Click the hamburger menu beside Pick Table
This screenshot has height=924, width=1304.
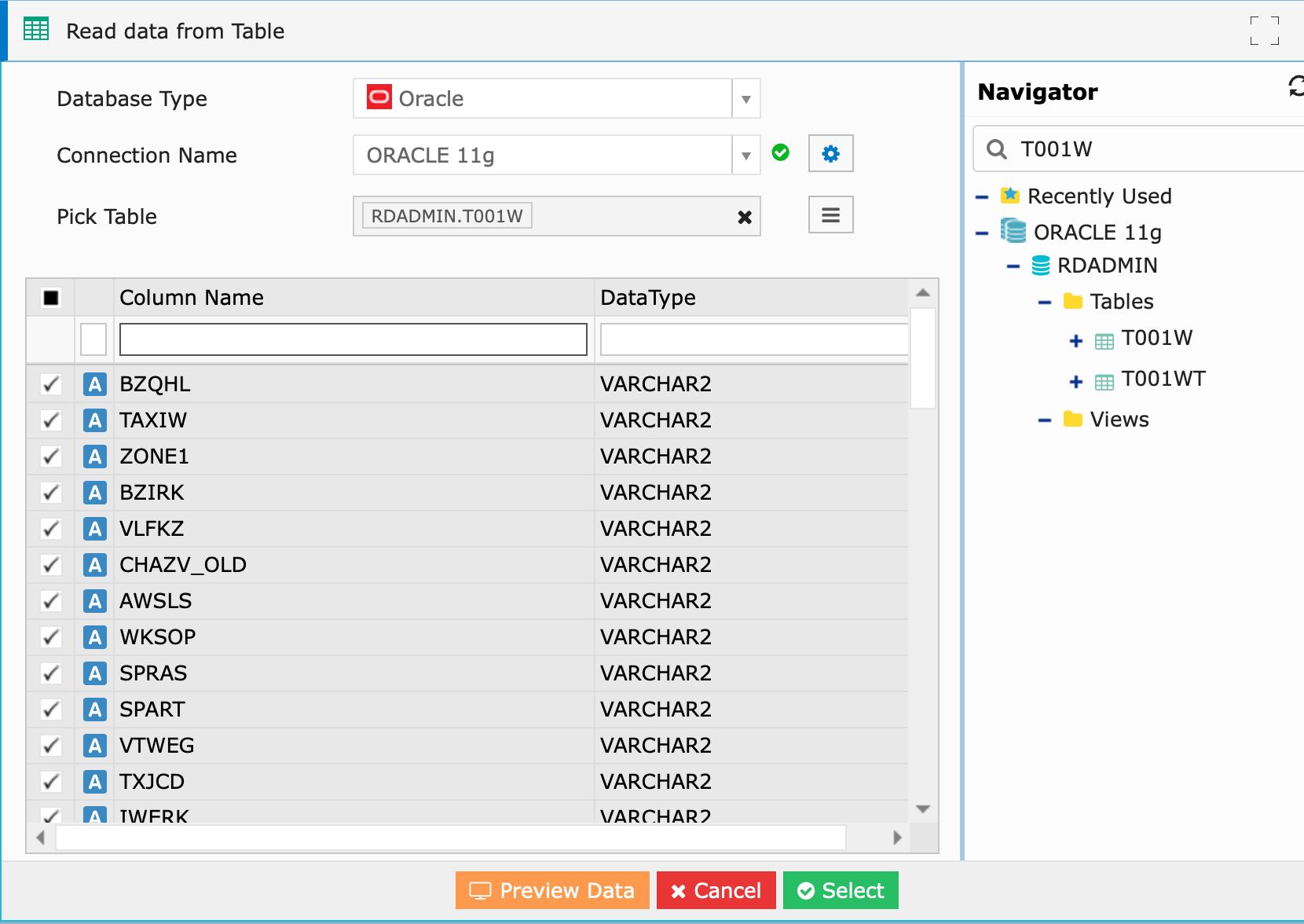click(x=830, y=215)
